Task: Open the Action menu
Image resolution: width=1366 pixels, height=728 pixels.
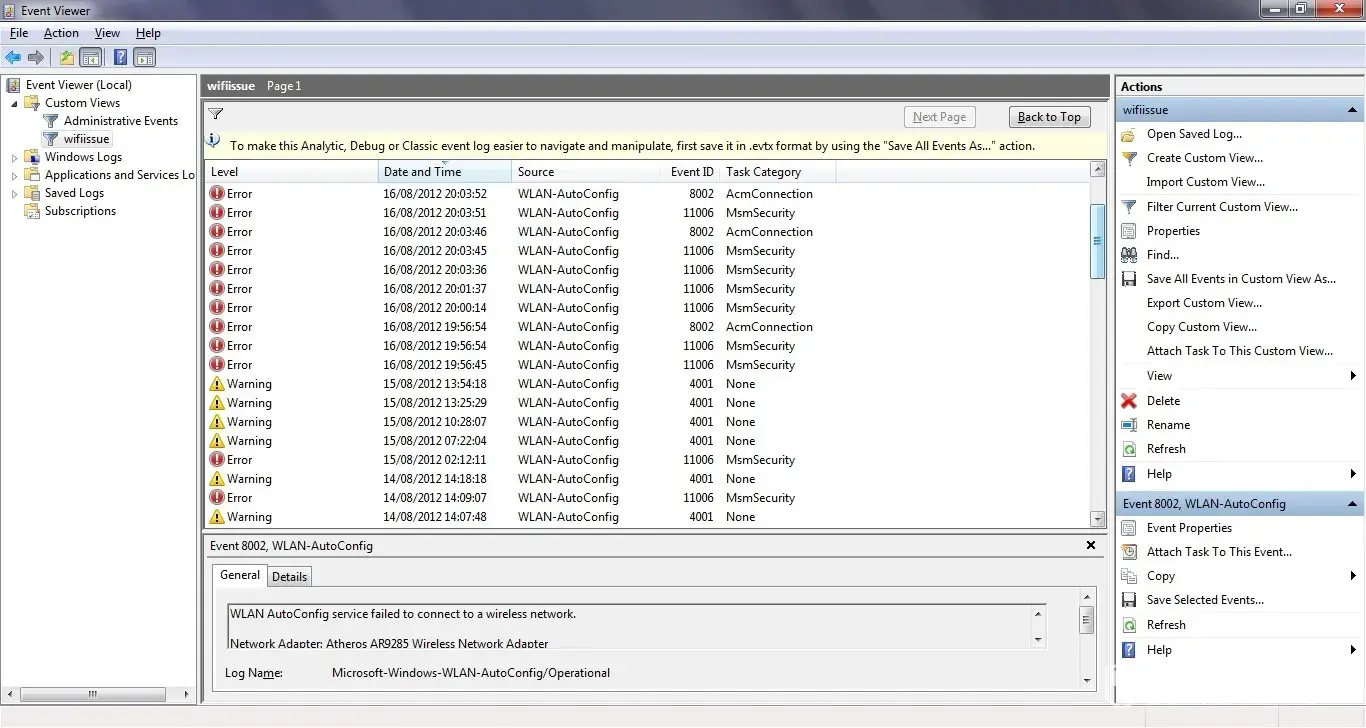Action: (x=61, y=33)
